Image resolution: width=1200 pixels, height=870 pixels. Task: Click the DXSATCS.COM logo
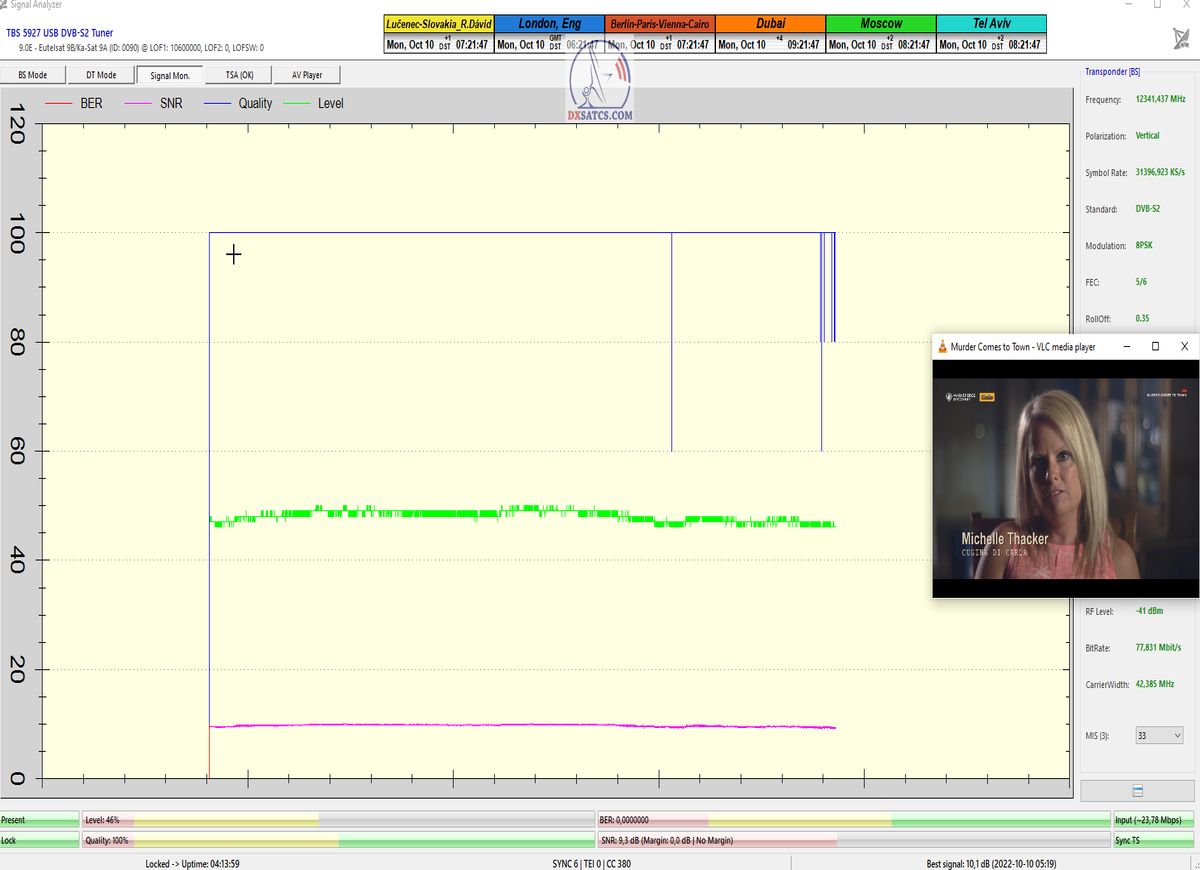(x=600, y=87)
